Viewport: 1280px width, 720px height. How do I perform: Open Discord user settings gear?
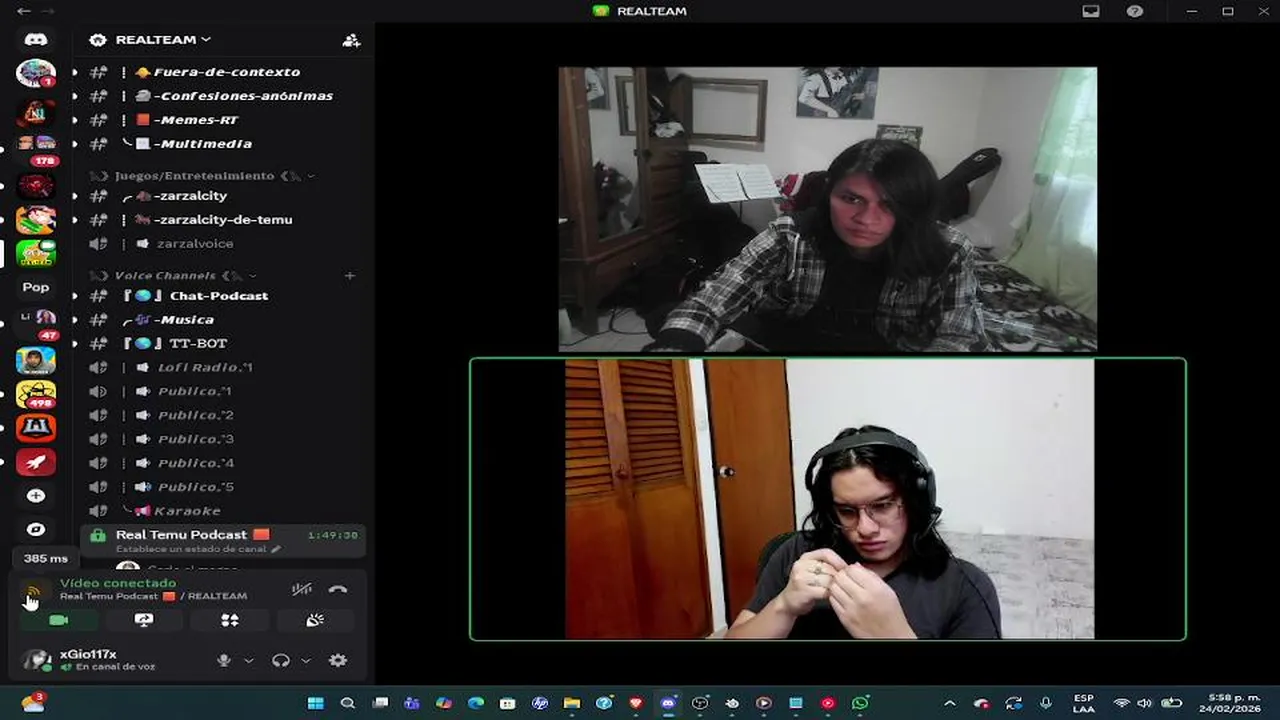click(x=338, y=660)
